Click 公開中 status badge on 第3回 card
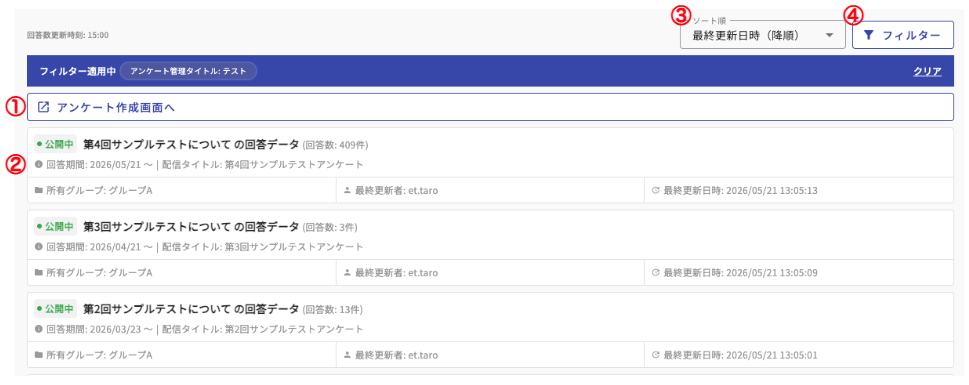Viewport: 969px width, 385px height. pyautogui.click(x=56, y=227)
